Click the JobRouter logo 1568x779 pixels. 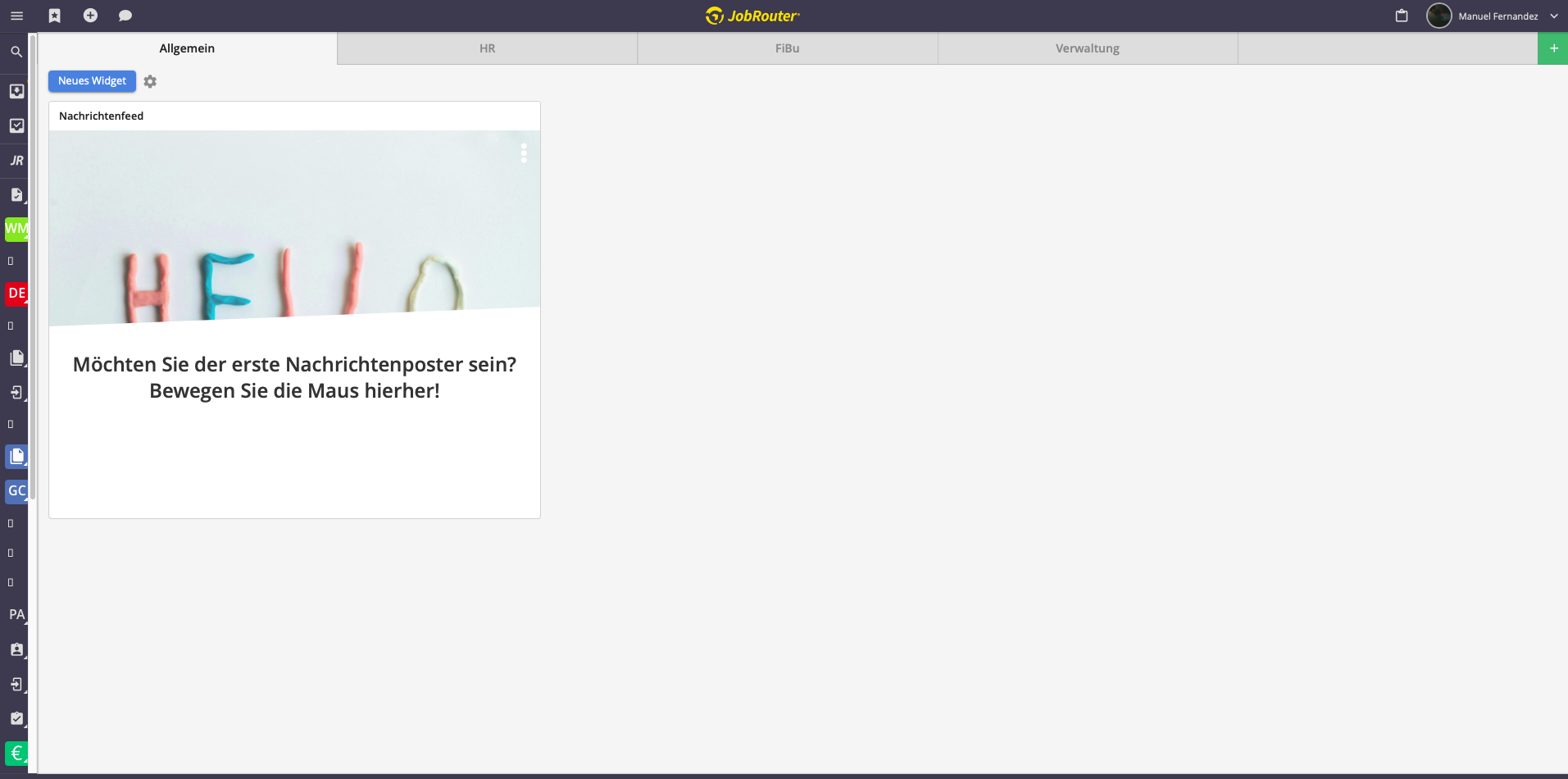point(752,16)
